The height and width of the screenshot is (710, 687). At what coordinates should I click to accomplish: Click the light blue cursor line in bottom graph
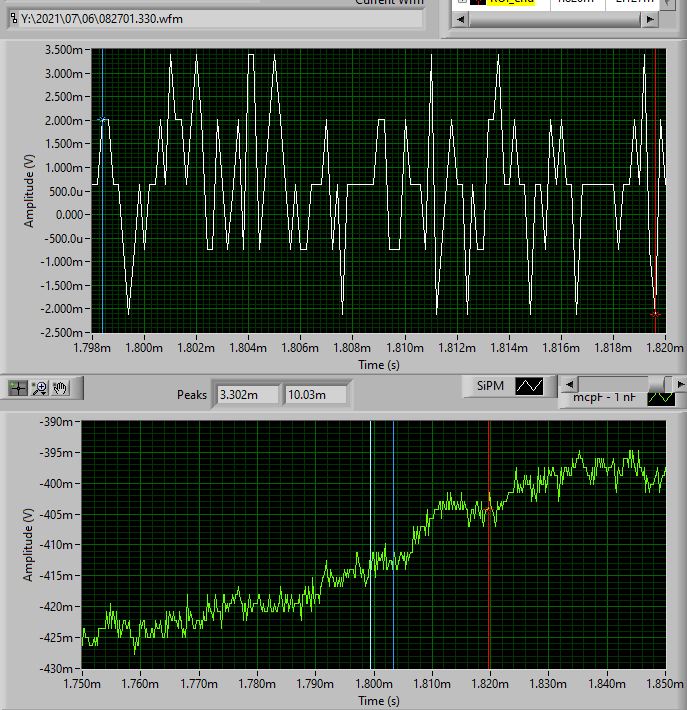coord(370,544)
